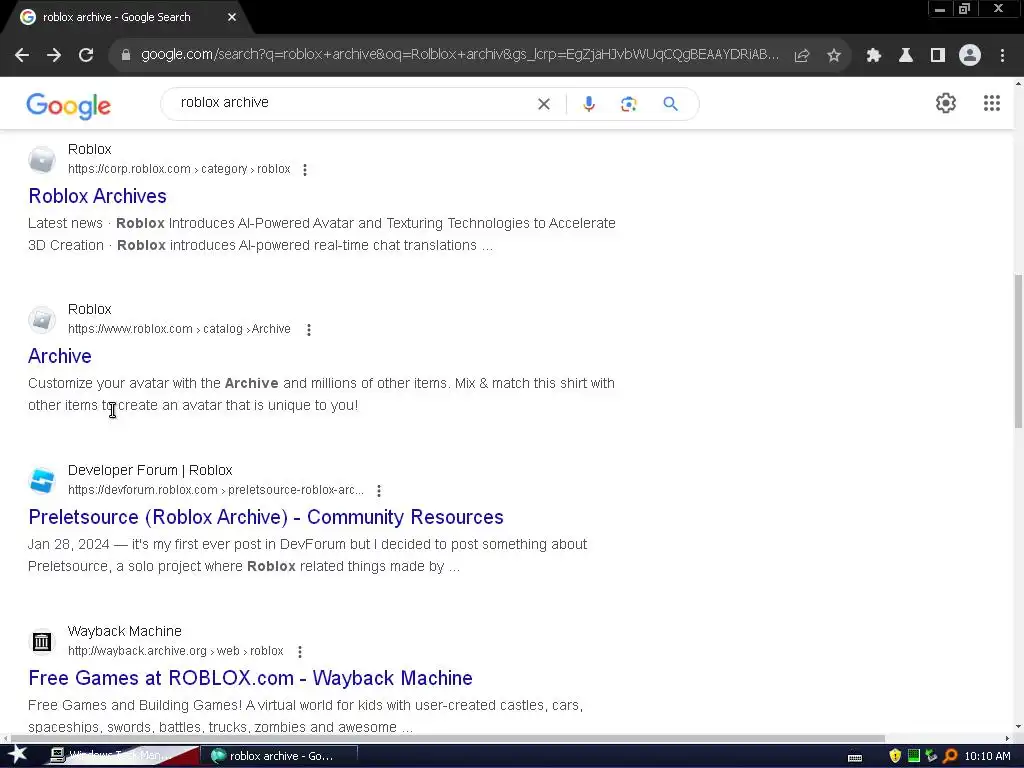The height and width of the screenshot is (768, 1024).
Task: Go to the Google logo homepage
Action: click(69, 105)
